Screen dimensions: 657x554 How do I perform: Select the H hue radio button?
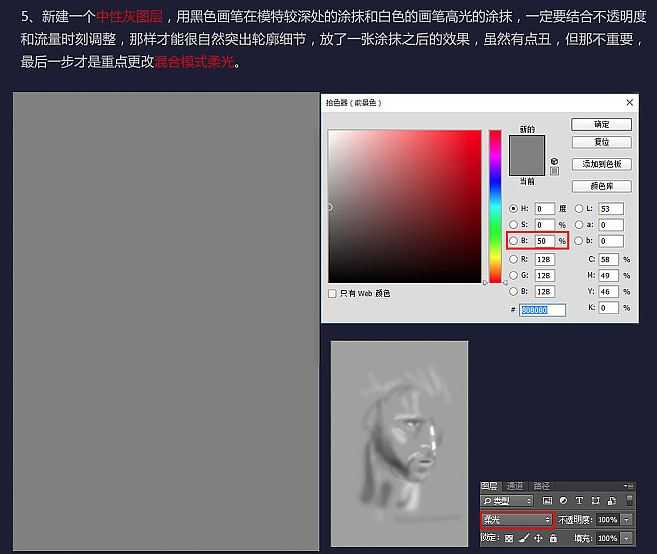tap(514, 209)
